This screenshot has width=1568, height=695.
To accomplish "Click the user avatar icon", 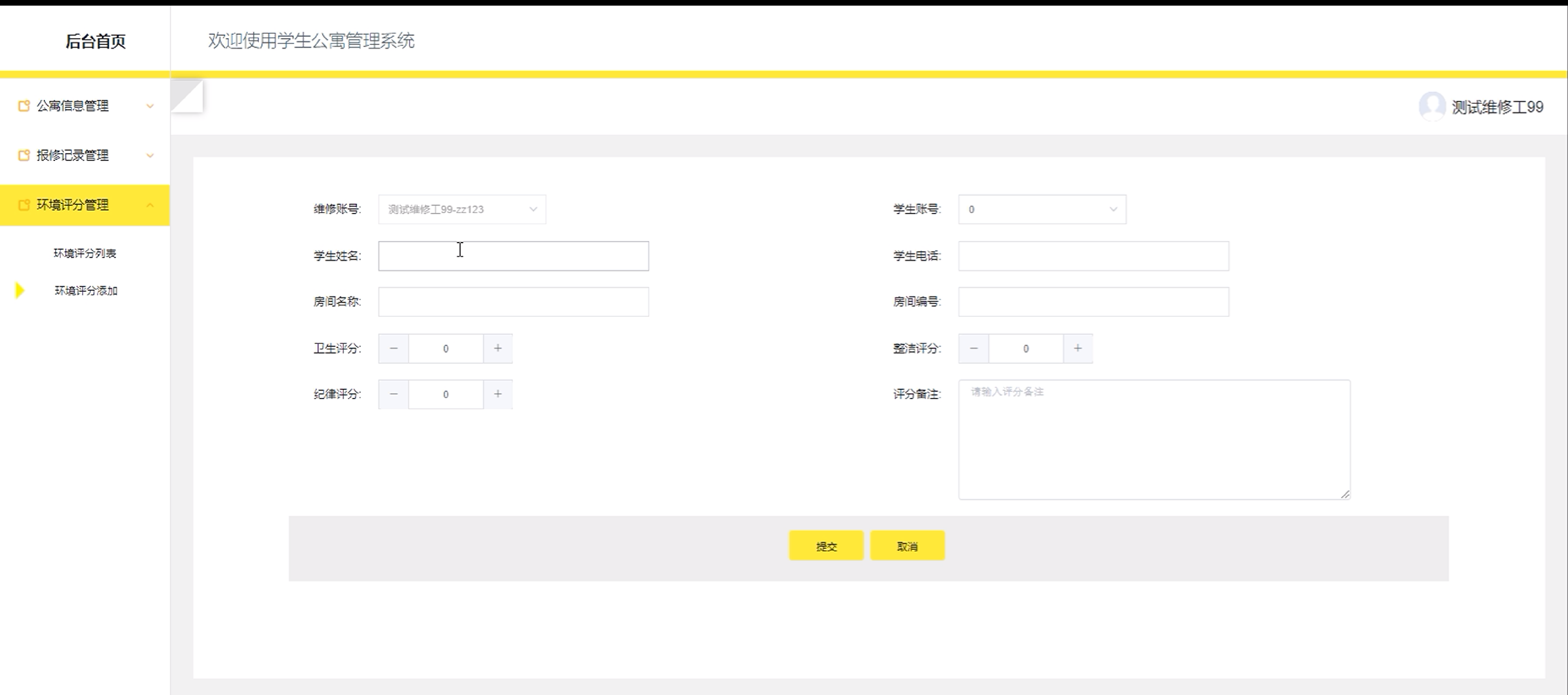I will [x=1431, y=107].
